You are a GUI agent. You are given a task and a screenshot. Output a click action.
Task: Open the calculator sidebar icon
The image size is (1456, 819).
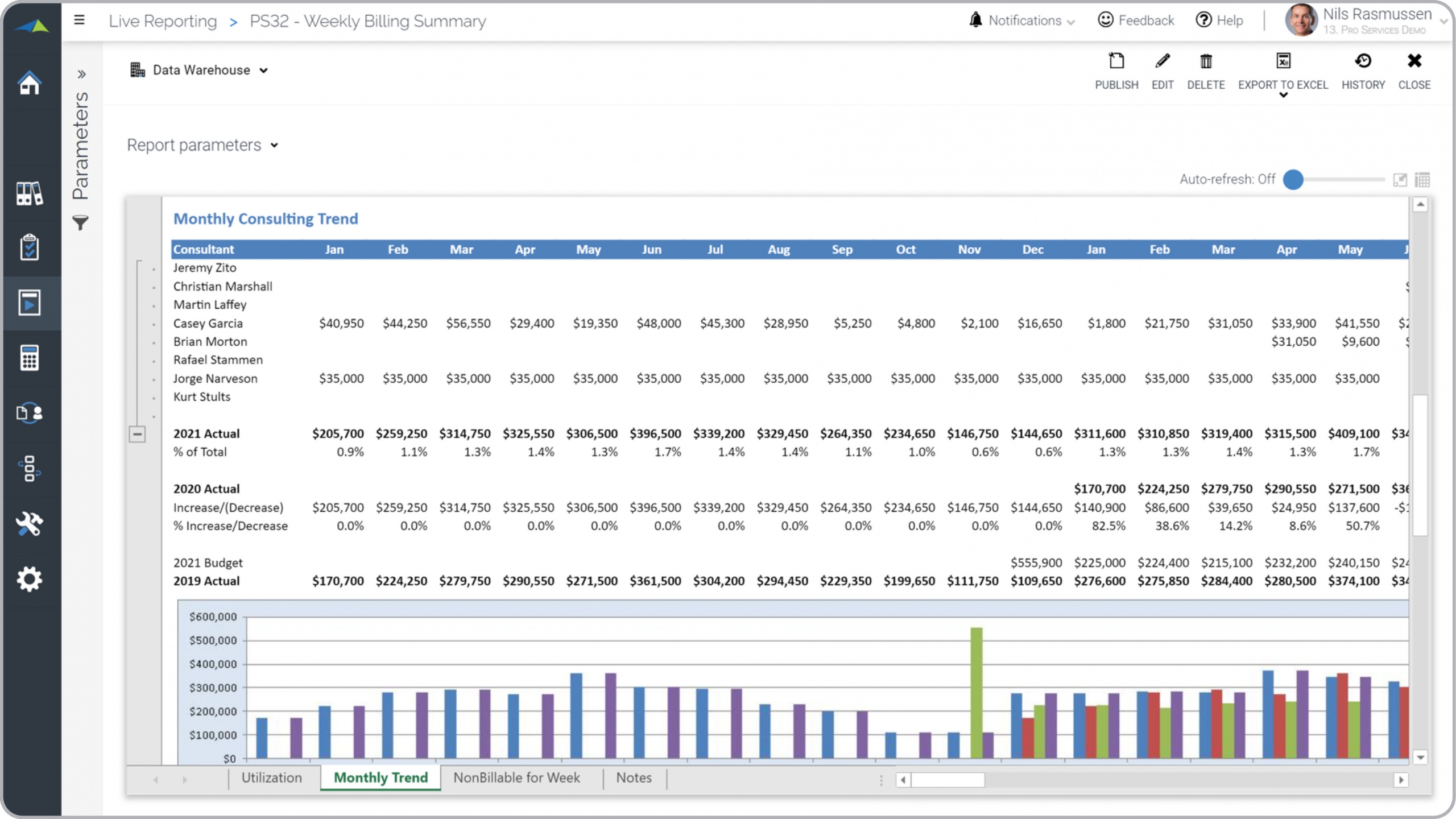pos(30,358)
